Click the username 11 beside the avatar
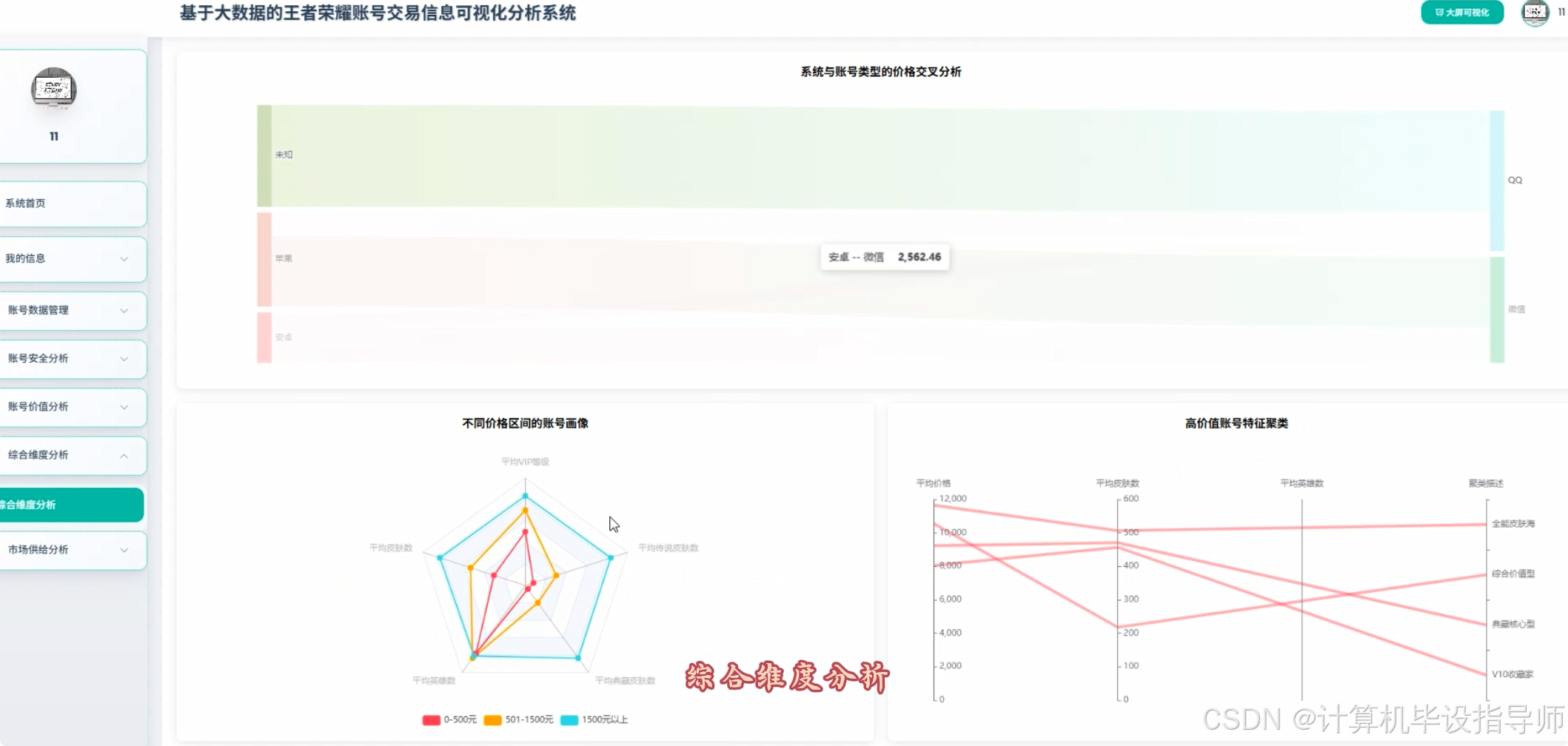This screenshot has height=746, width=1568. [1562, 13]
